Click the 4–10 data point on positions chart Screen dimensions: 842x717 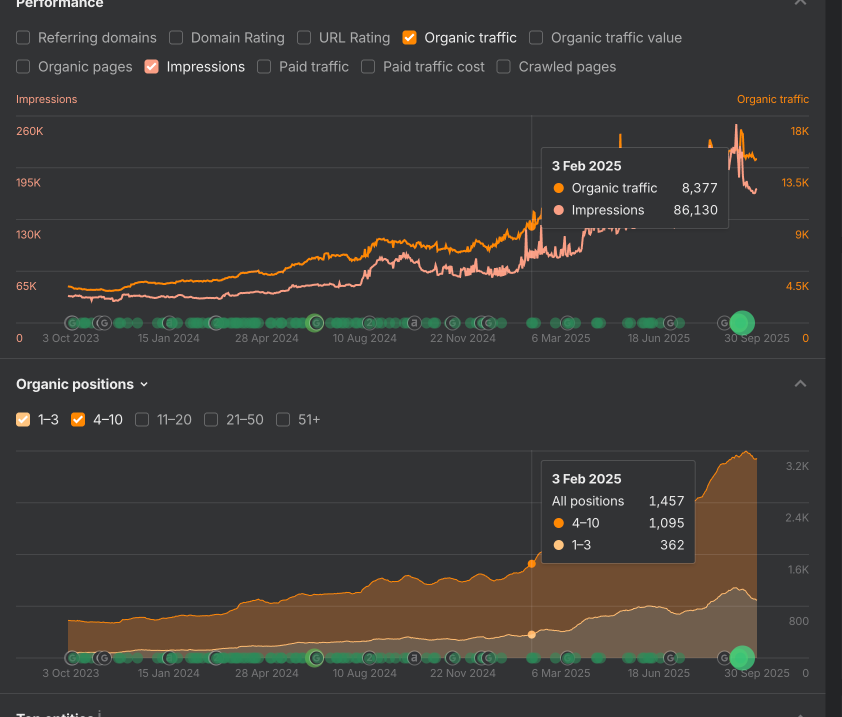531,564
